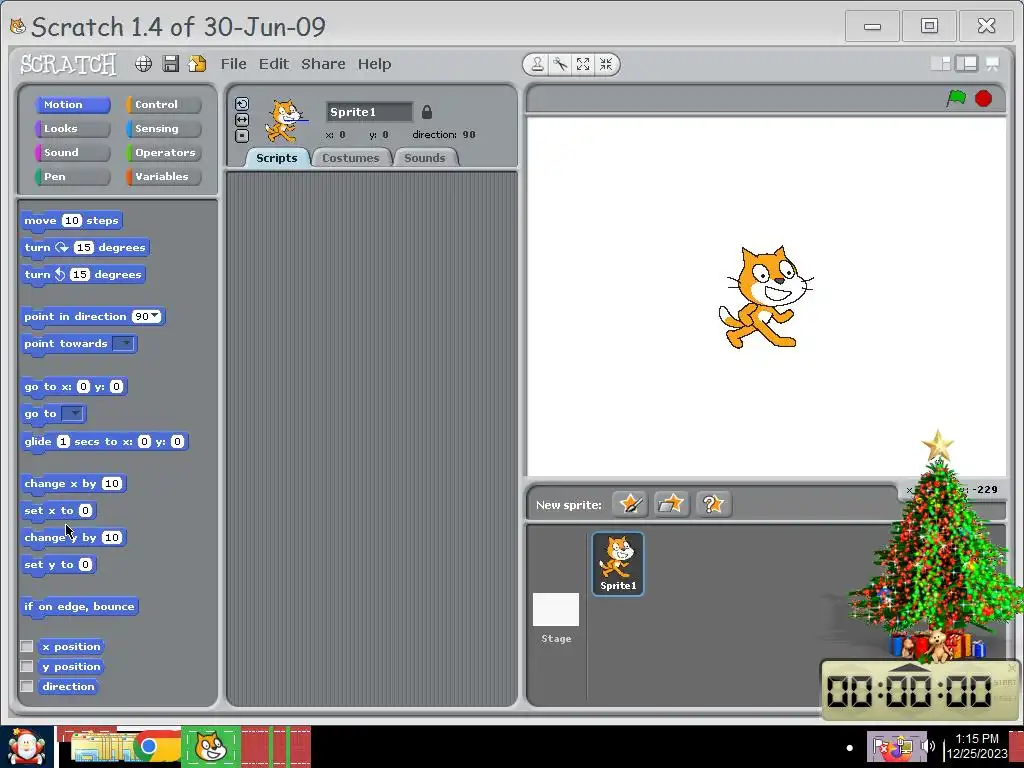
Task: Select the grow sprite tool
Action: 583,64
